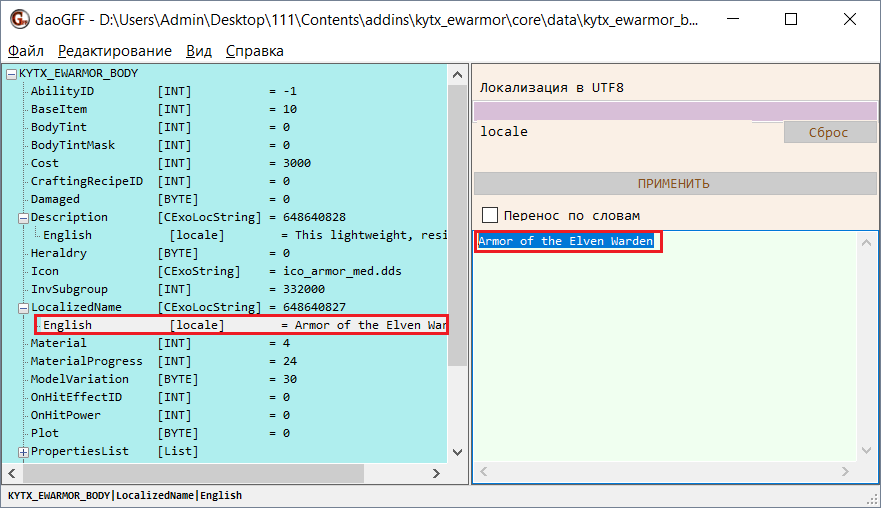This screenshot has height=508, width=881.
Task: Minimize the daoGFF window
Action: pyautogui.click(x=733, y=19)
